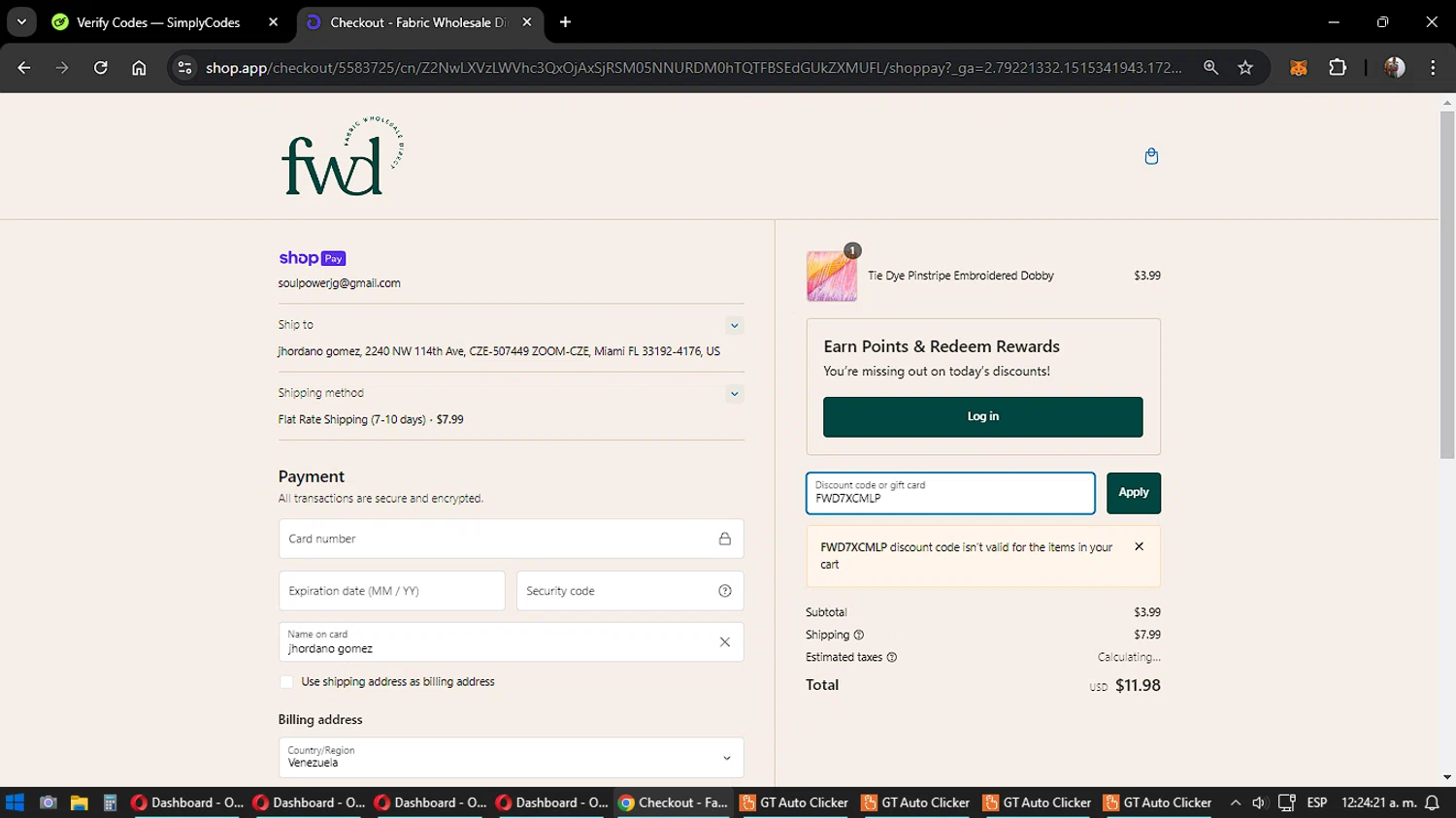This screenshot has height=818, width=1456.
Task: Click the Billing address heading
Action: click(x=320, y=720)
